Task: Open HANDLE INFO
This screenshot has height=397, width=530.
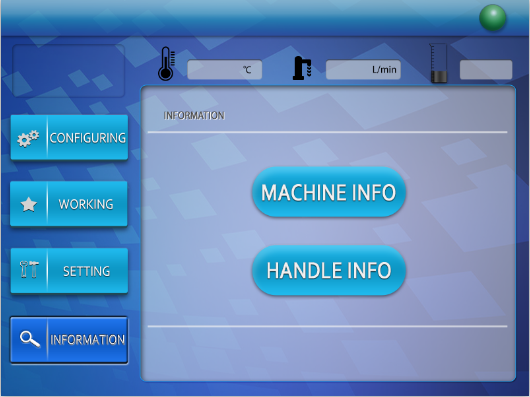Action: [x=329, y=270]
